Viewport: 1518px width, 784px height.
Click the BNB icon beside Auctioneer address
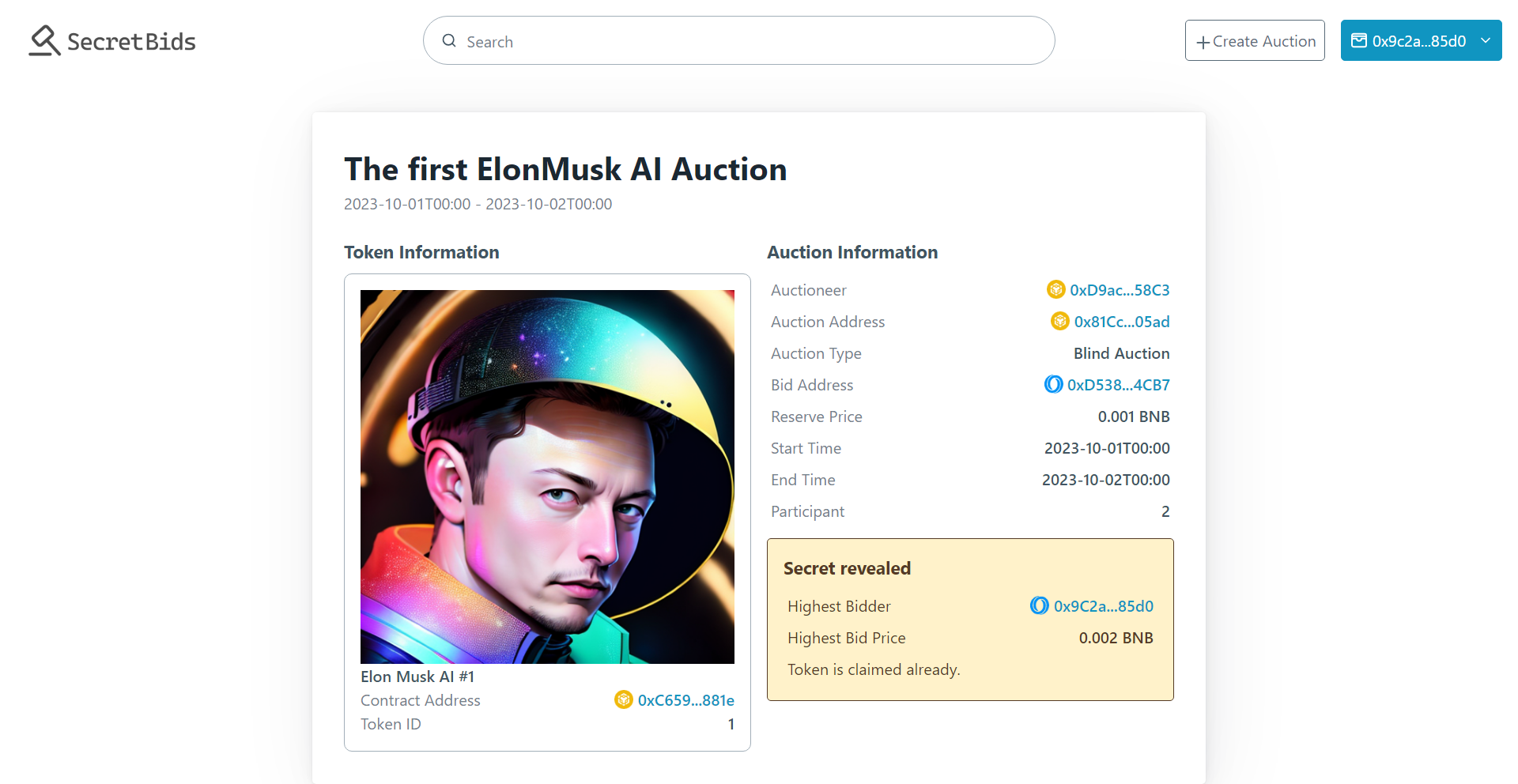pos(1055,289)
